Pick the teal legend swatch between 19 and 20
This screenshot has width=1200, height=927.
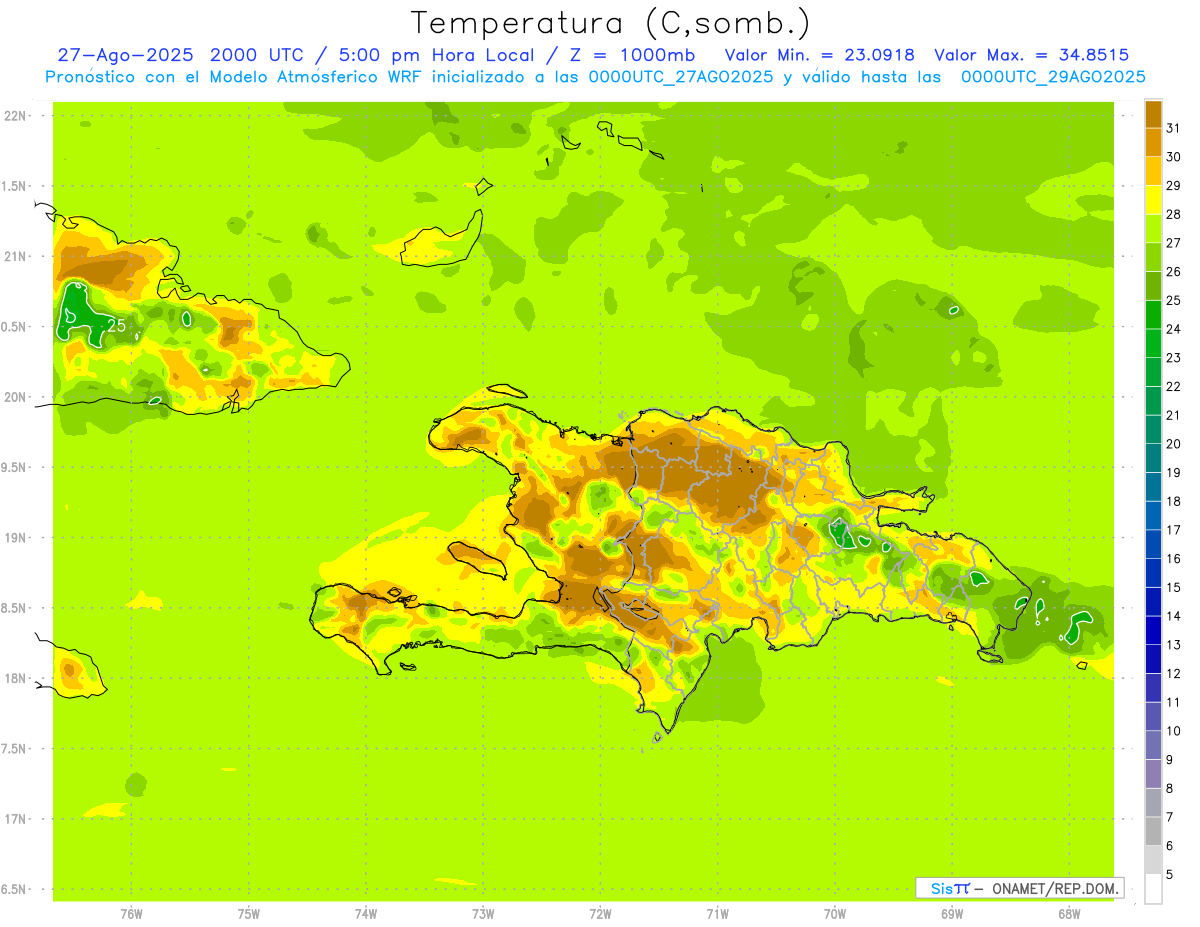tap(1153, 457)
